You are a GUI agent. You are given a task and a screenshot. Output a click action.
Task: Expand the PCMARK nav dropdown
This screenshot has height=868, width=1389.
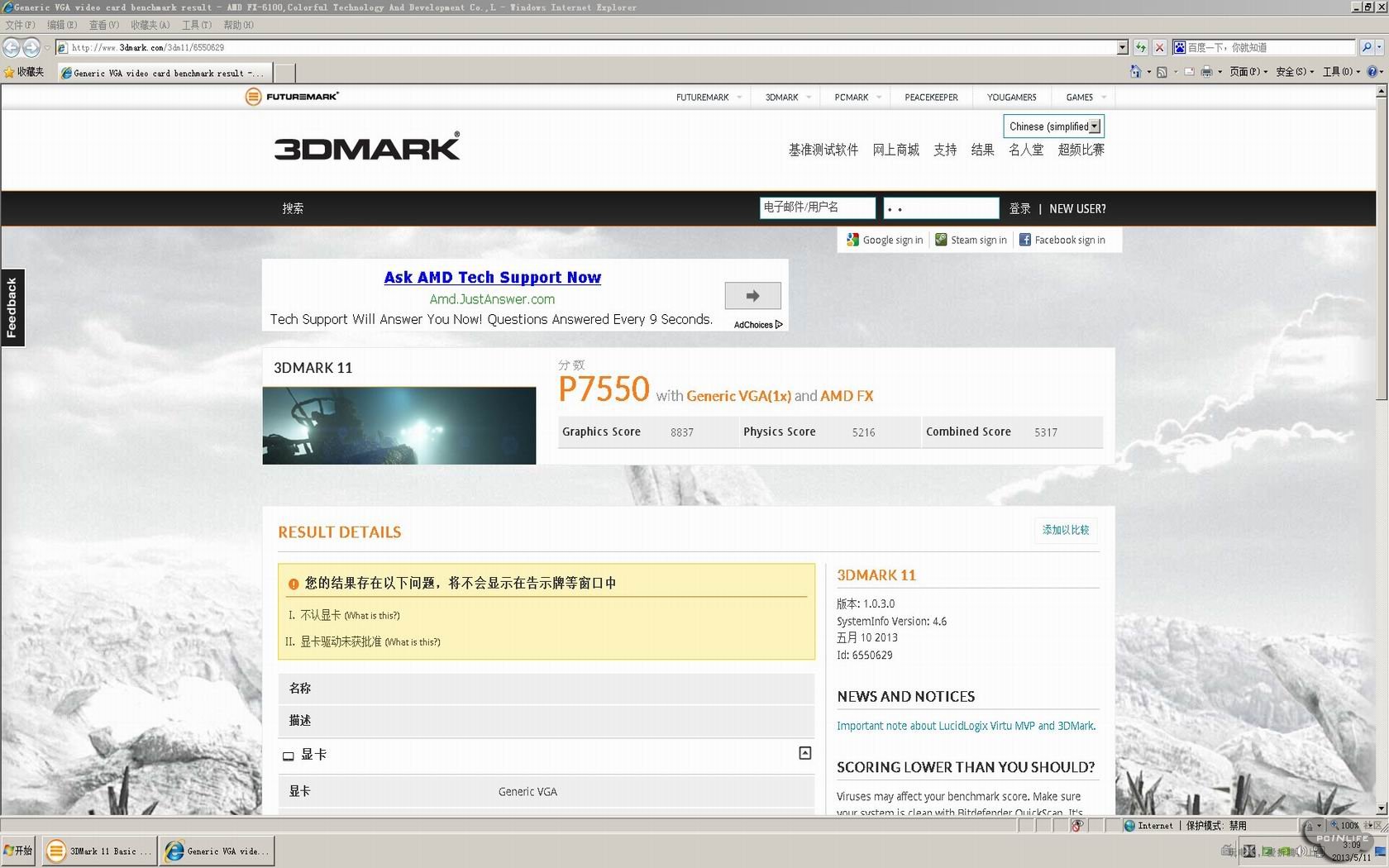[878, 97]
